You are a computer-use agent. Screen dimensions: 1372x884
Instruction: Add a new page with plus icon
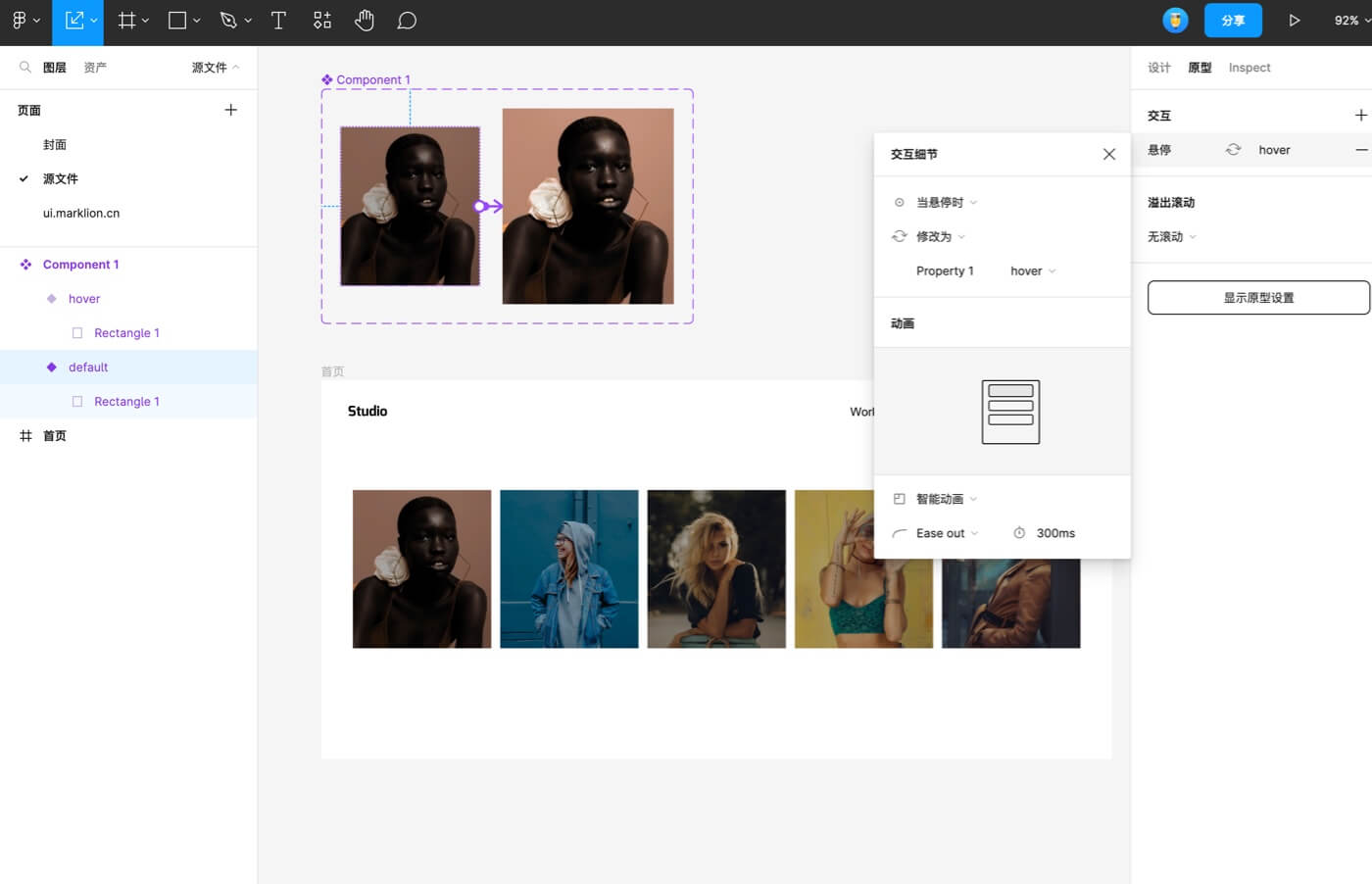click(x=231, y=110)
